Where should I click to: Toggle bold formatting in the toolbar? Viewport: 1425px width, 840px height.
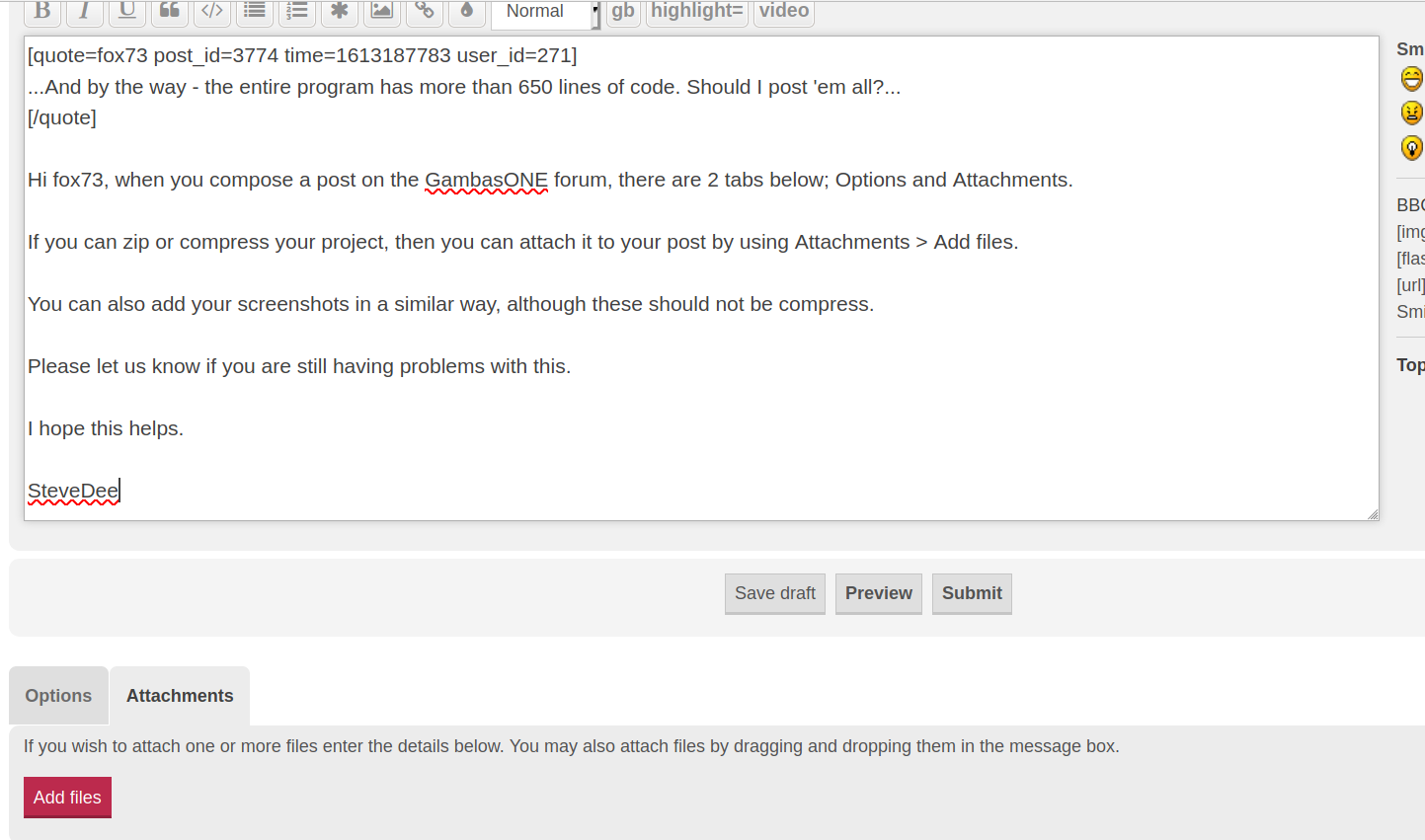pos(42,12)
